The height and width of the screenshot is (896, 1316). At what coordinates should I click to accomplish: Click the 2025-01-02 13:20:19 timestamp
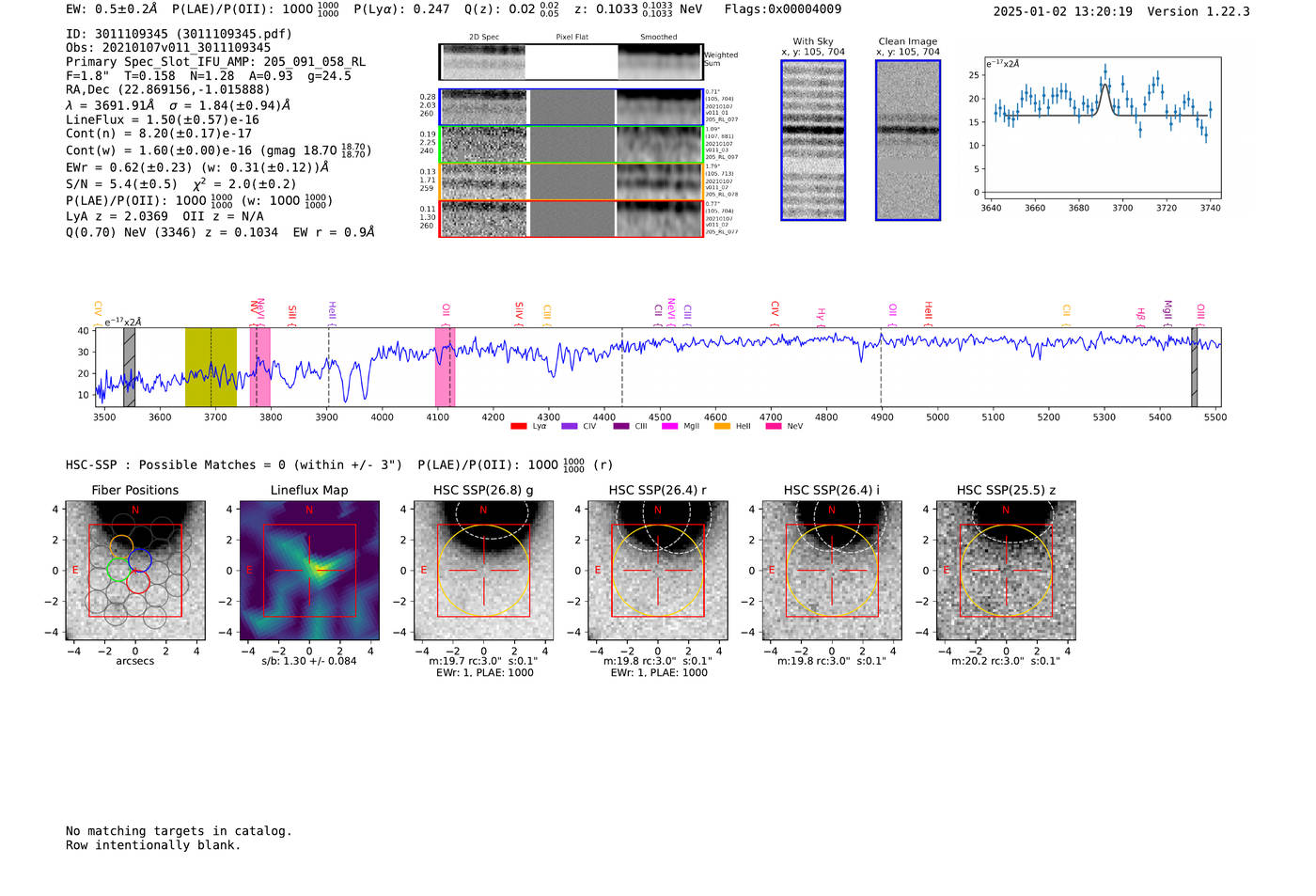[1063, 11]
